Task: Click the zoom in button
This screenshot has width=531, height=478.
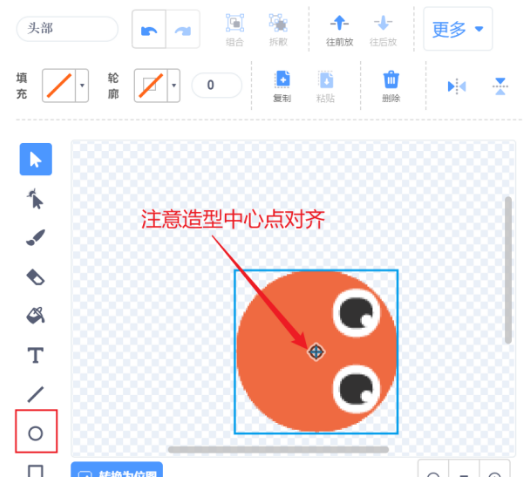Action: (x=495, y=470)
